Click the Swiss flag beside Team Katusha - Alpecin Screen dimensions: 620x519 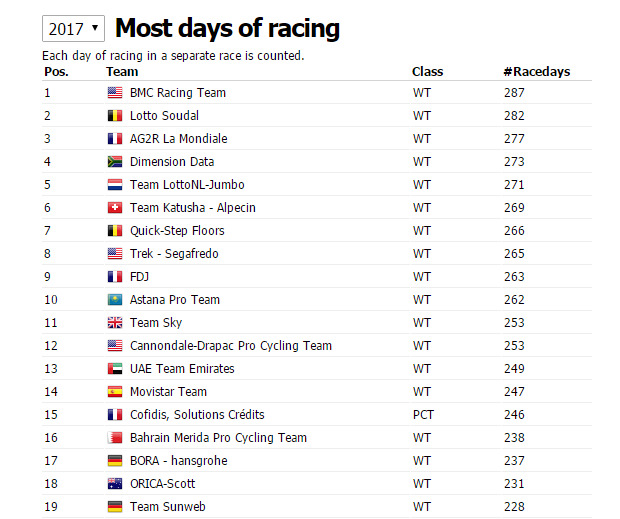pos(115,208)
